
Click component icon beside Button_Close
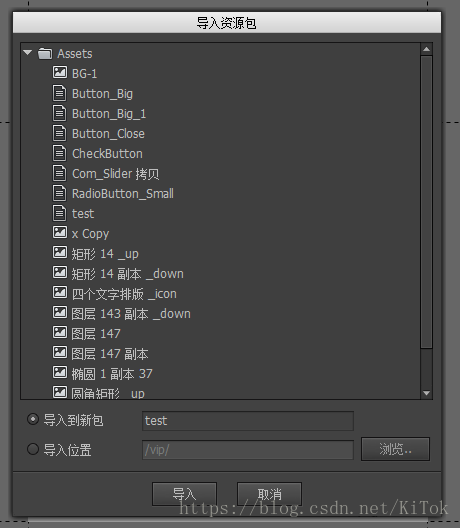(60, 133)
